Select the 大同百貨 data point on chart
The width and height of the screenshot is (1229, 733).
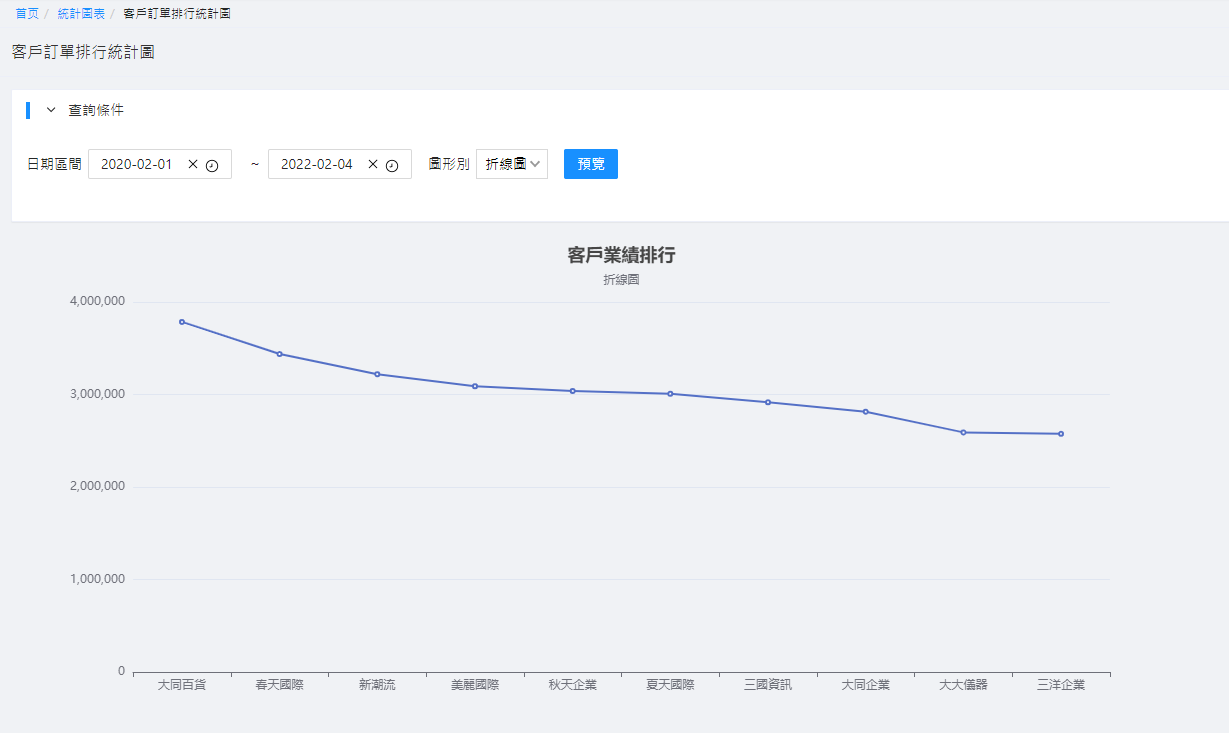click(182, 322)
